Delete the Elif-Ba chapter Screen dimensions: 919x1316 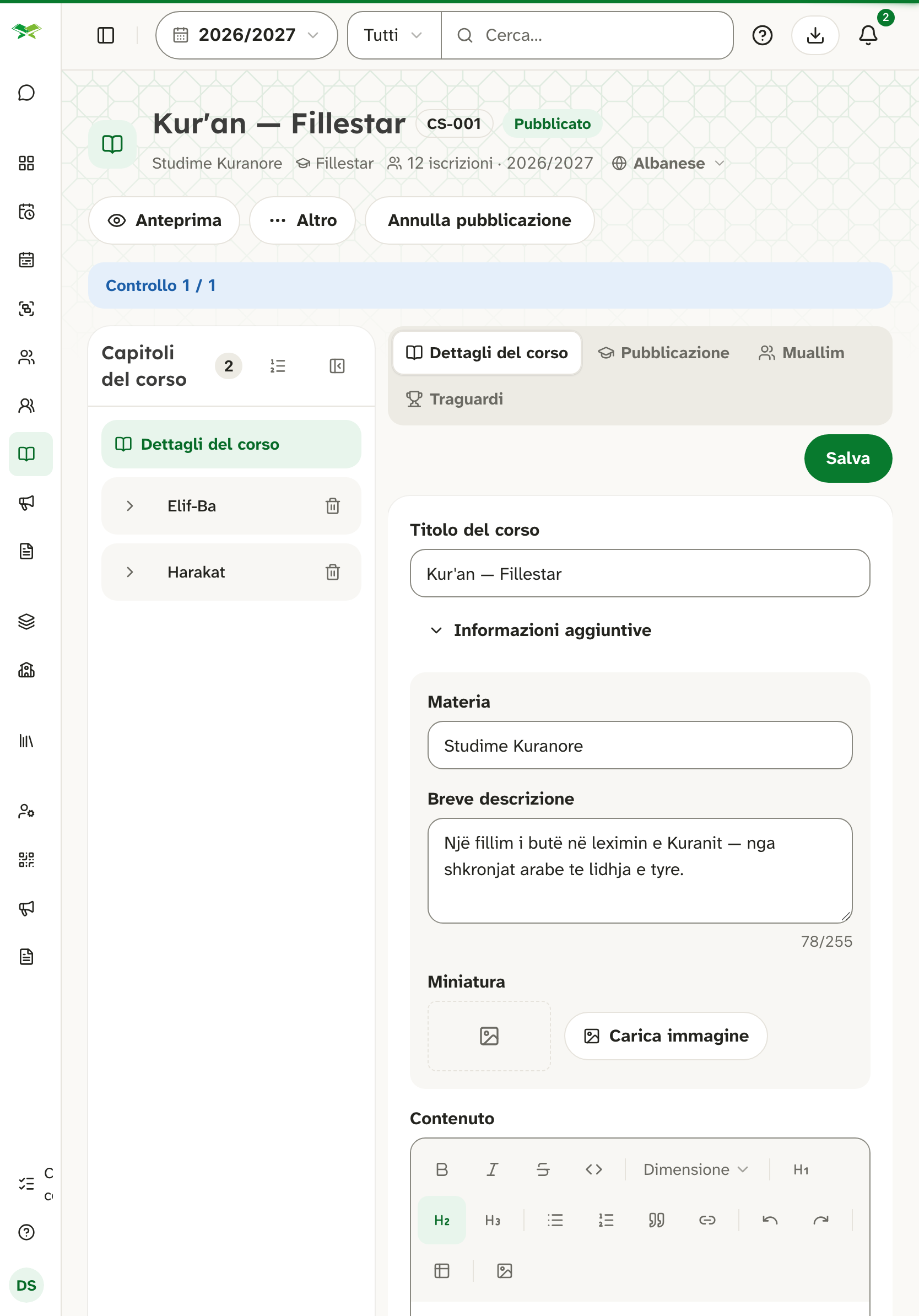[x=332, y=506]
